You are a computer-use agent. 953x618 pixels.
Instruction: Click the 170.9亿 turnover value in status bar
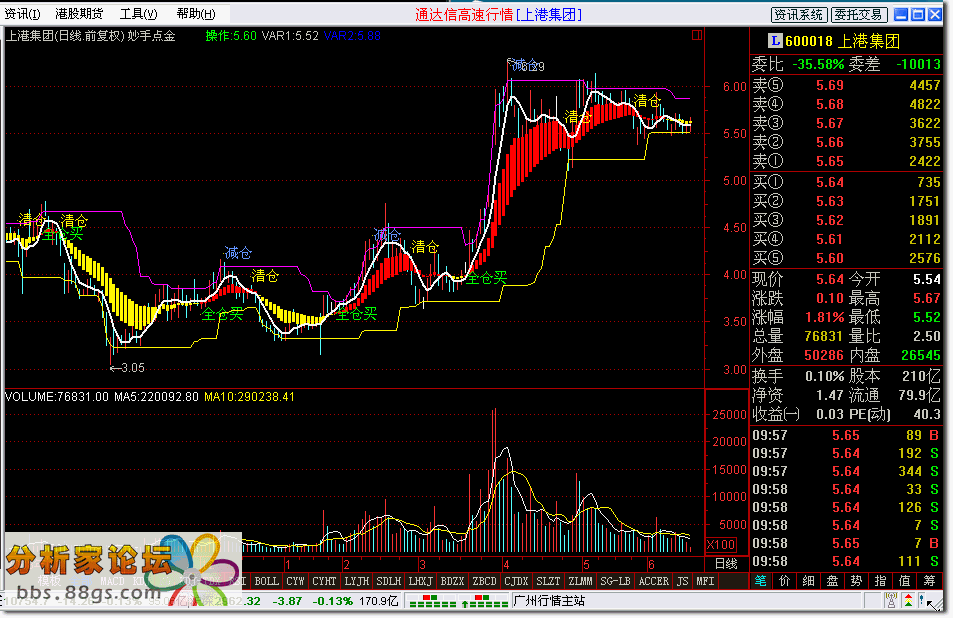(x=379, y=601)
